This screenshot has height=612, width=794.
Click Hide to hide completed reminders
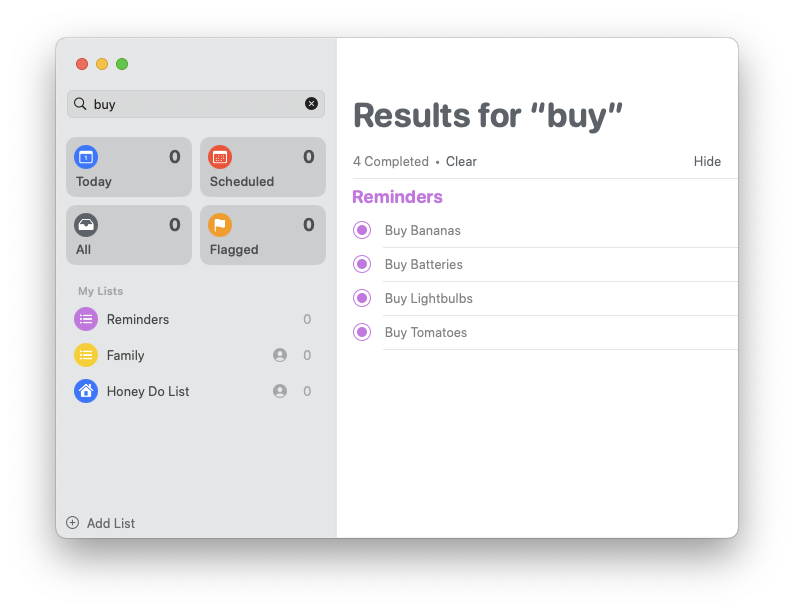click(x=707, y=161)
